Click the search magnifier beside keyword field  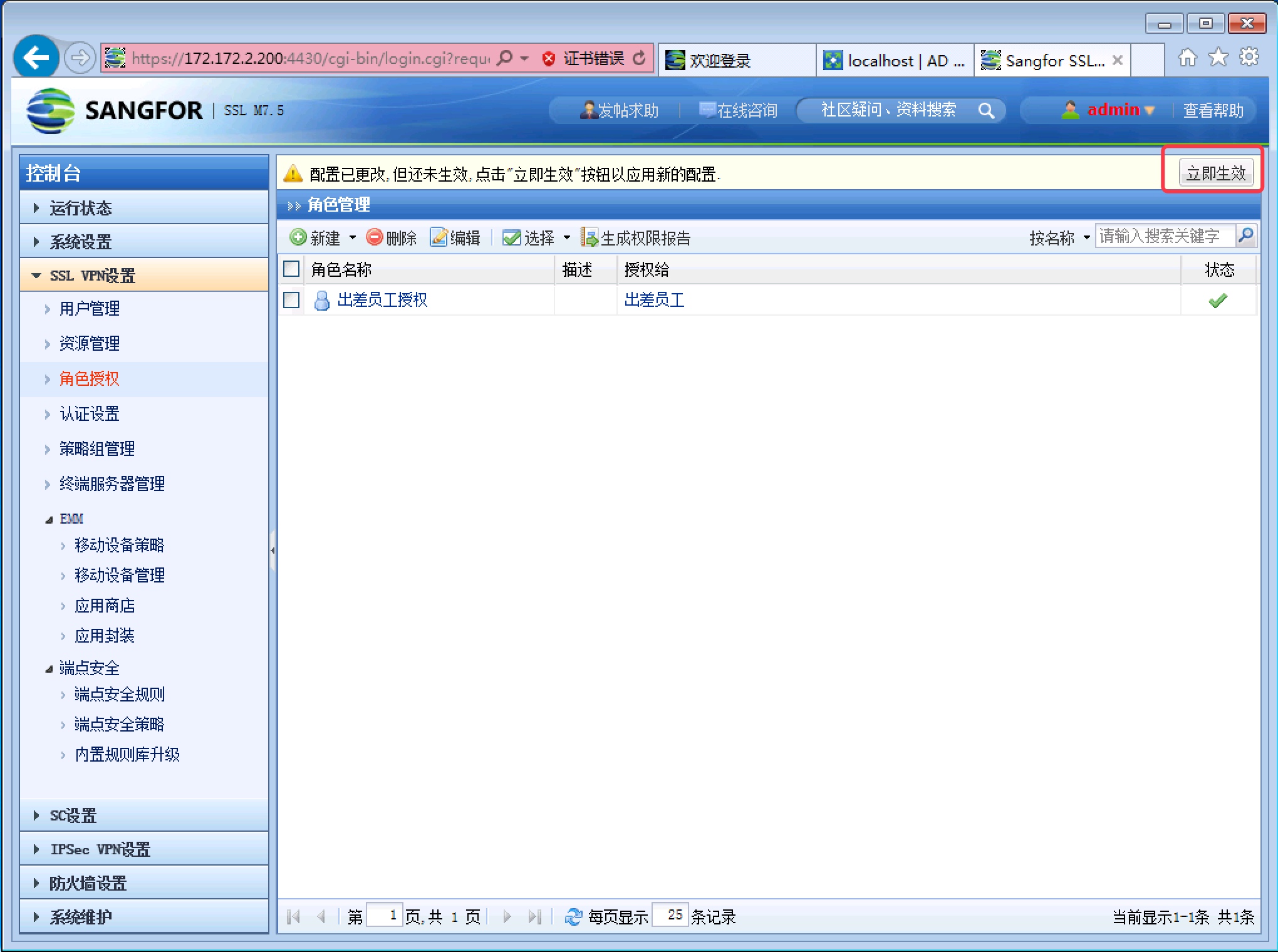pyautogui.click(x=1246, y=236)
